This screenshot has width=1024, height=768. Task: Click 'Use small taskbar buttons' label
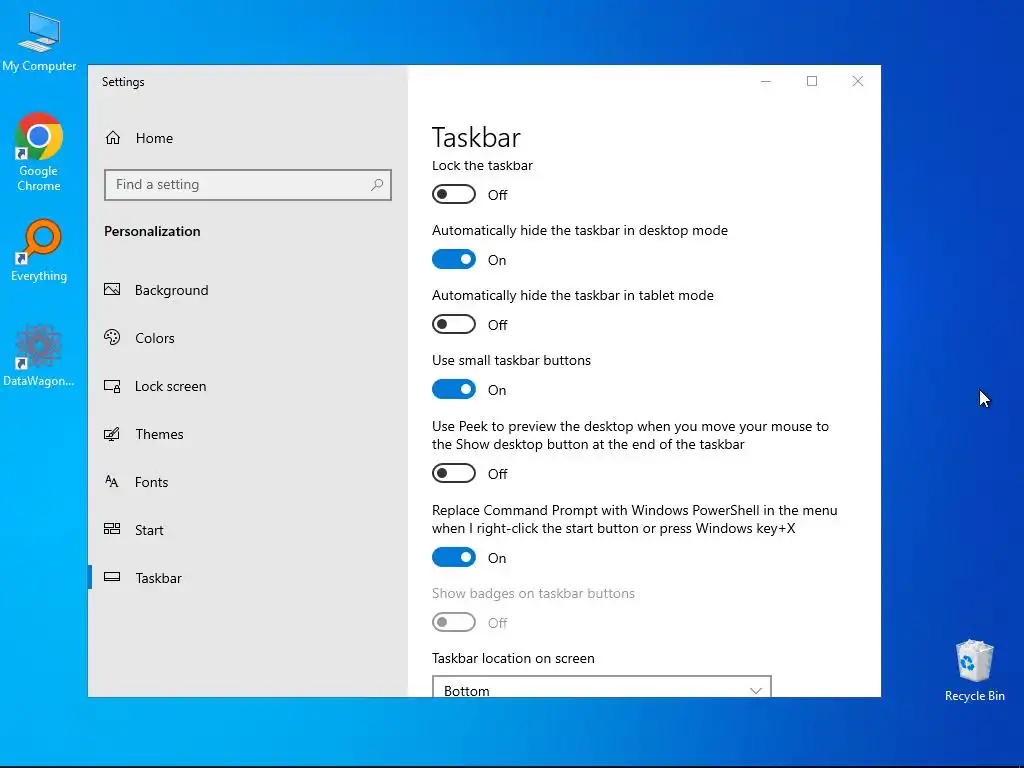click(x=511, y=360)
